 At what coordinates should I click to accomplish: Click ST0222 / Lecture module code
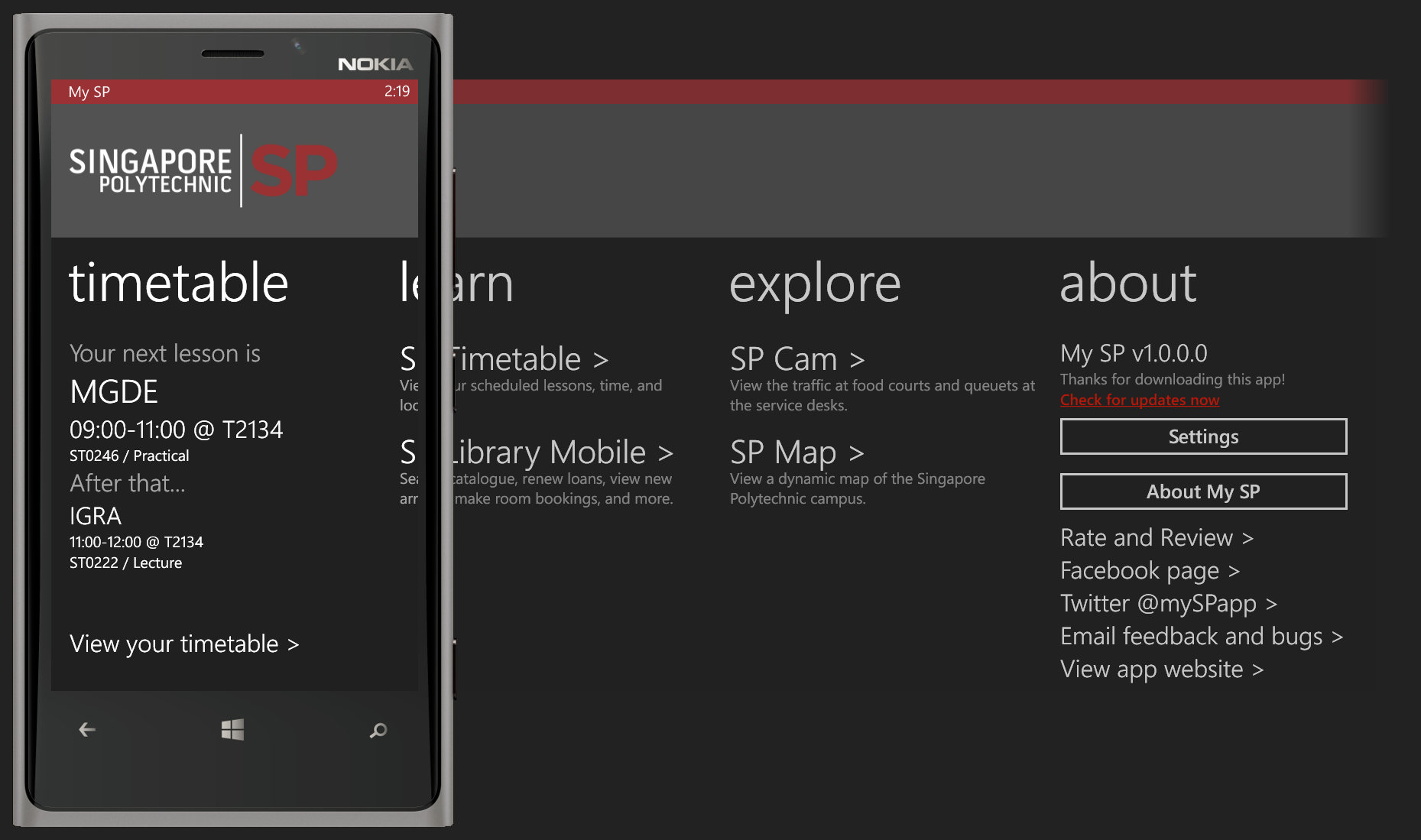tap(125, 563)
